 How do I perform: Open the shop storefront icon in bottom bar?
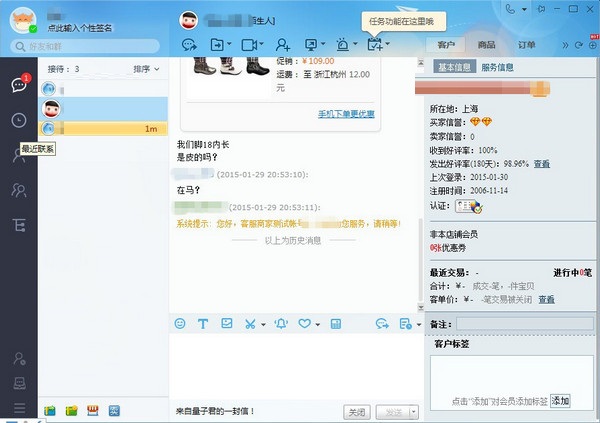click(93, 410)
